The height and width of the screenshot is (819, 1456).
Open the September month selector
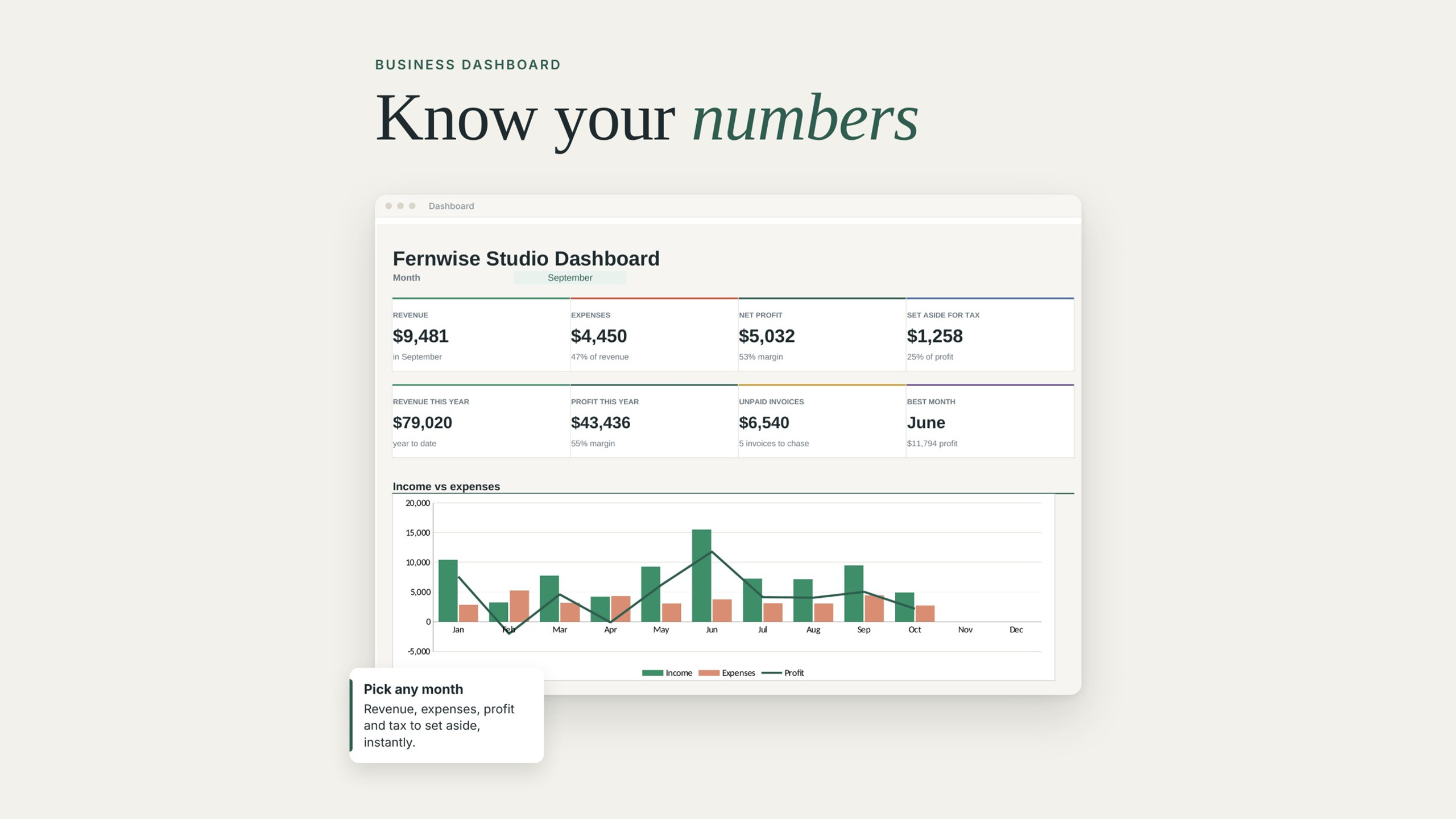570,278
